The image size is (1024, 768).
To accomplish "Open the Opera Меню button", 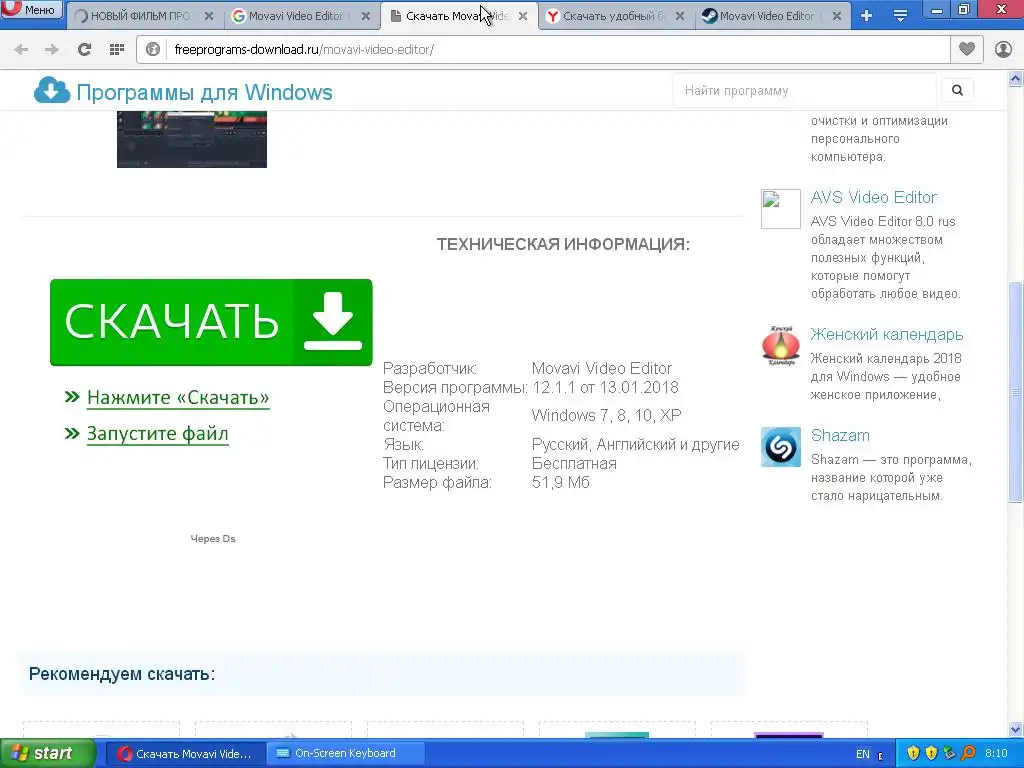I will coord(32,9).
